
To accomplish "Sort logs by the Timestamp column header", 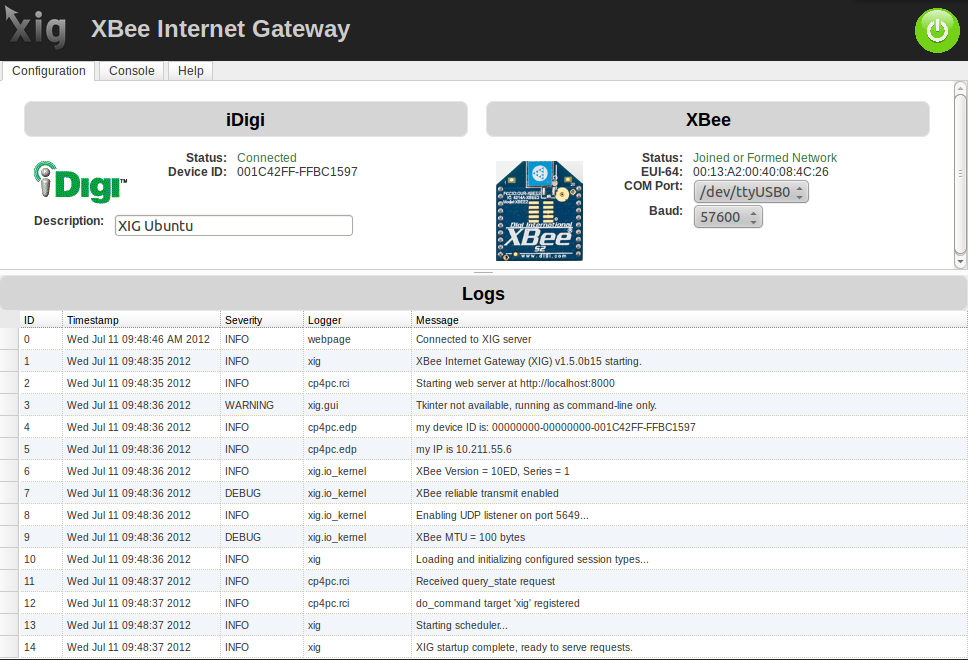I will pyautogui.click(x=141, y=320).
